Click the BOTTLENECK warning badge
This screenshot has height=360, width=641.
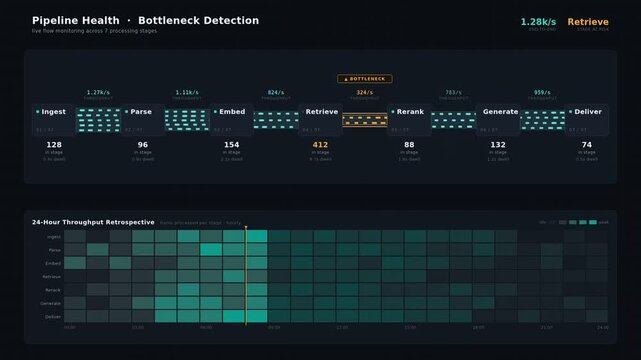(365, 79)
